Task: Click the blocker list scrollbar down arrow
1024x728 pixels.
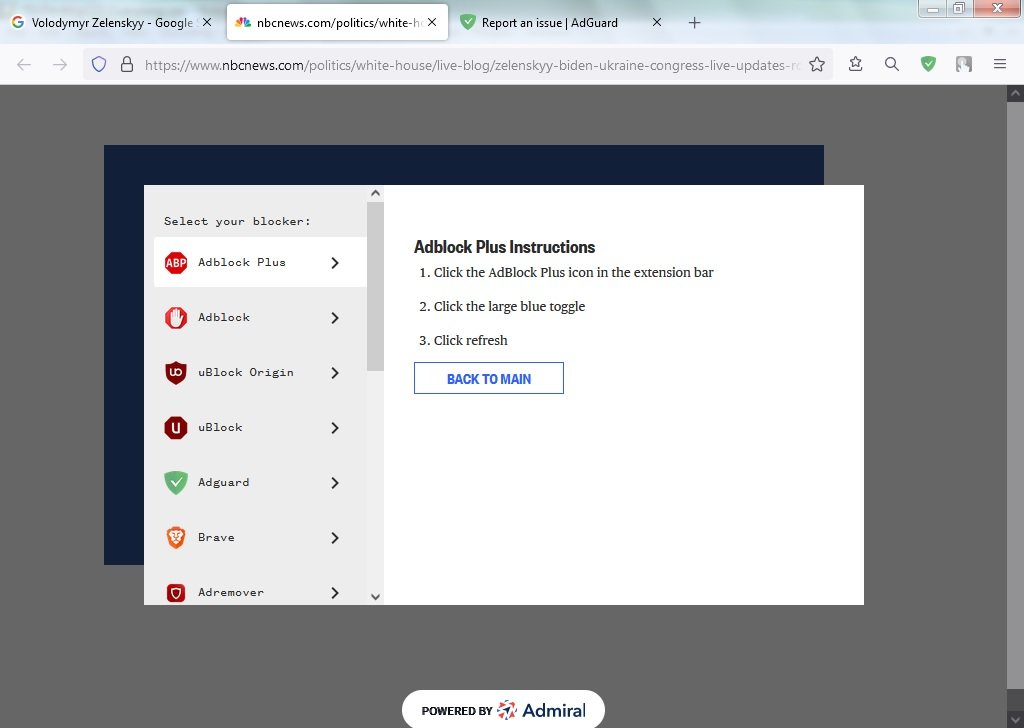Action: [375, 596]
